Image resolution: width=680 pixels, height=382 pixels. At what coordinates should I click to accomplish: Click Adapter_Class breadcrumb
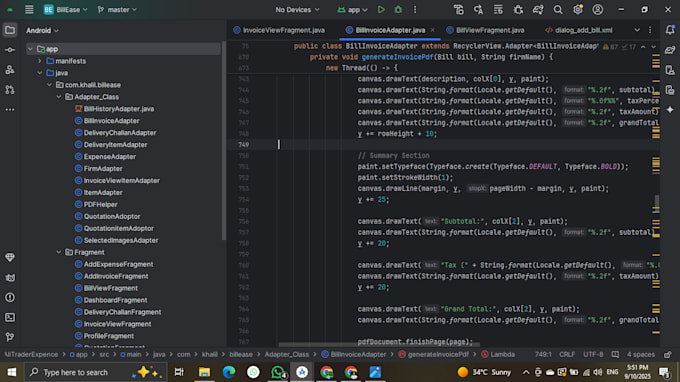tap(287, 355)
